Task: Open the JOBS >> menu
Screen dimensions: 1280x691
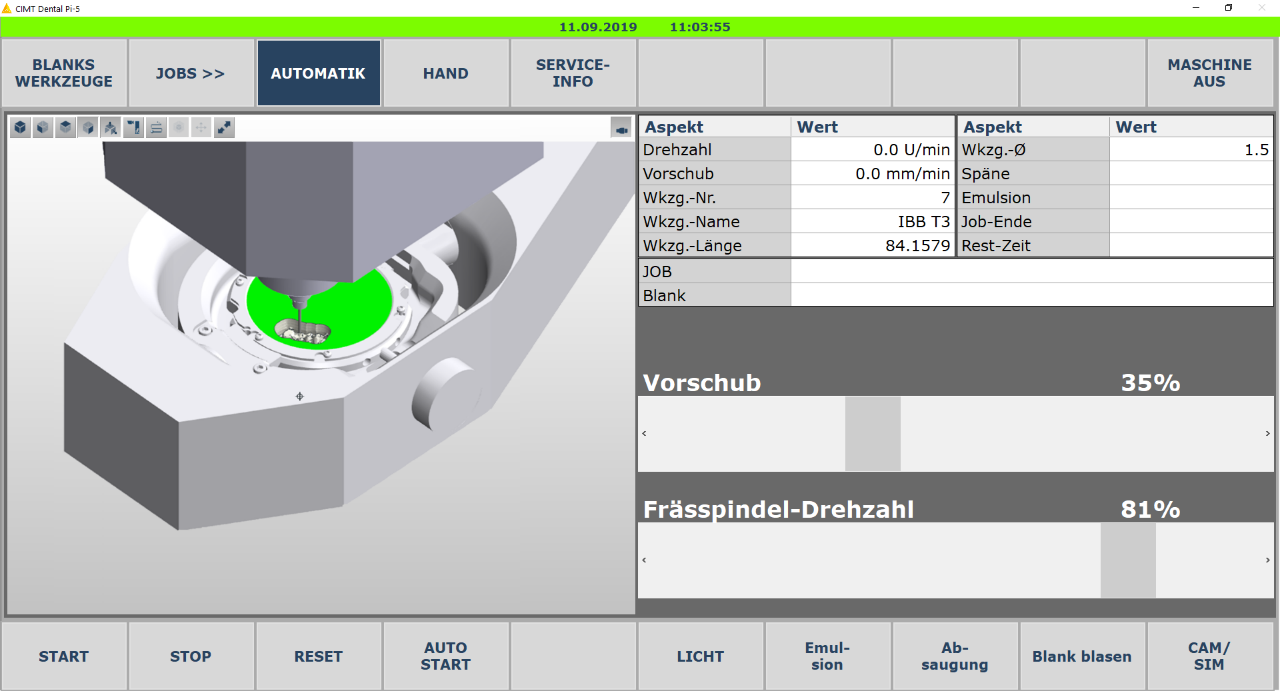Action: (190, 73)
